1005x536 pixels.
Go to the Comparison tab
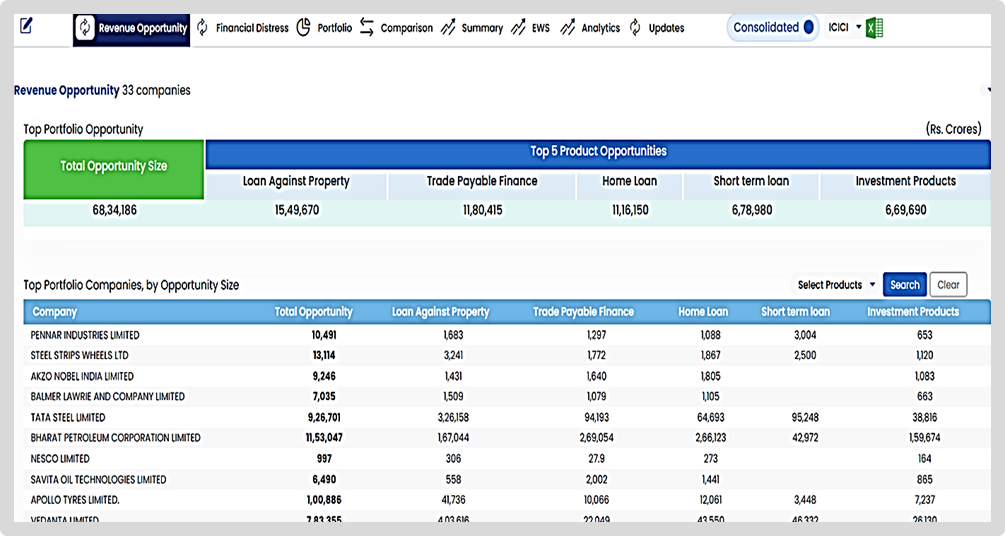click(x=406, y=28)
